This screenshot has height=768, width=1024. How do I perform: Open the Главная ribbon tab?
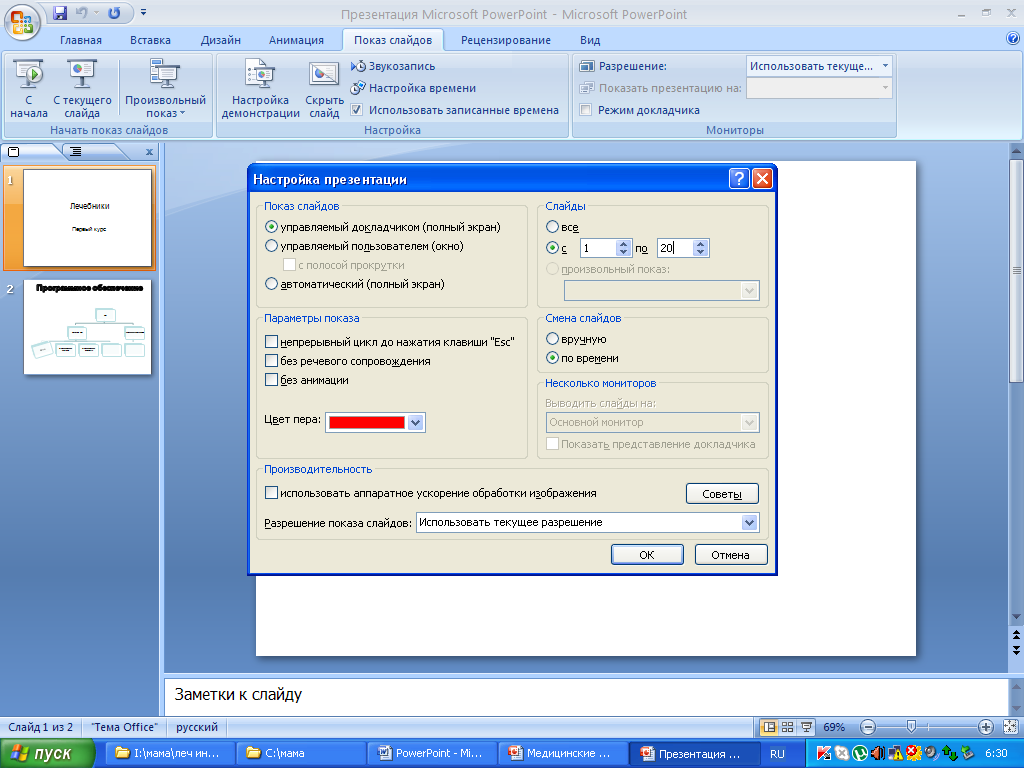click(x=81, y=40)
